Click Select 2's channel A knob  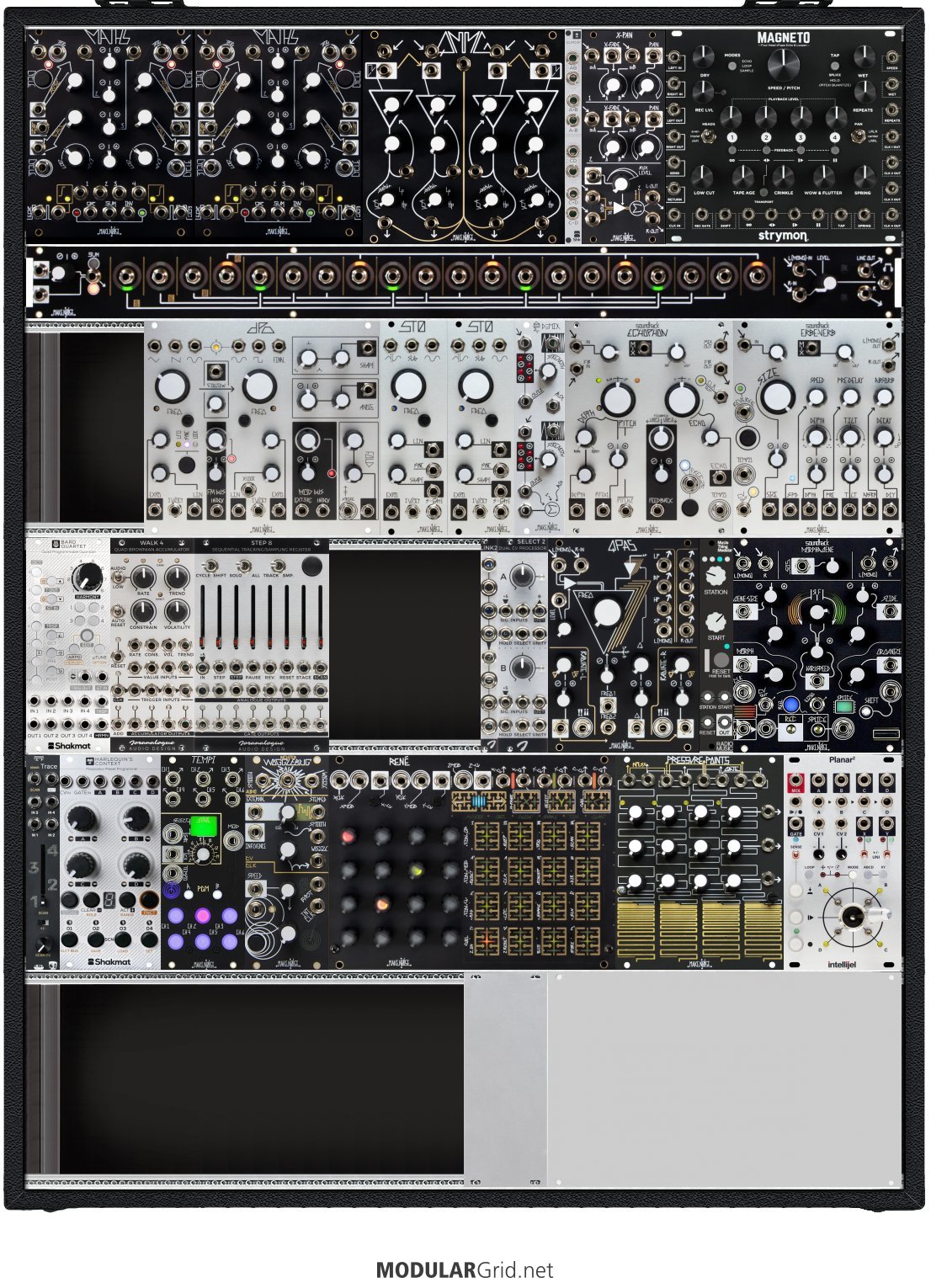(x=522, y=577)
